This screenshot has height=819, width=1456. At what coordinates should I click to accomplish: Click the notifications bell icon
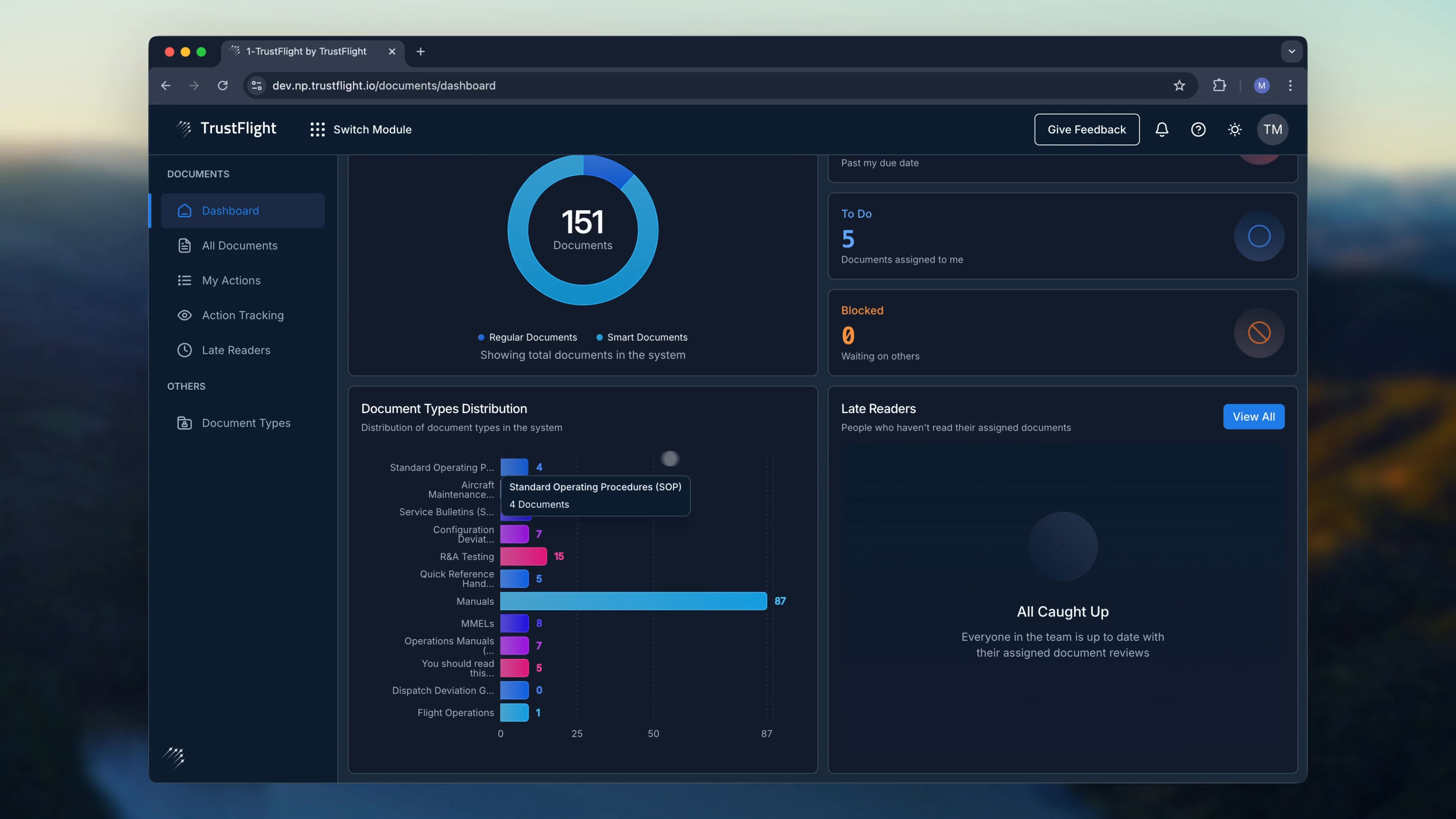pos(1161,129)
